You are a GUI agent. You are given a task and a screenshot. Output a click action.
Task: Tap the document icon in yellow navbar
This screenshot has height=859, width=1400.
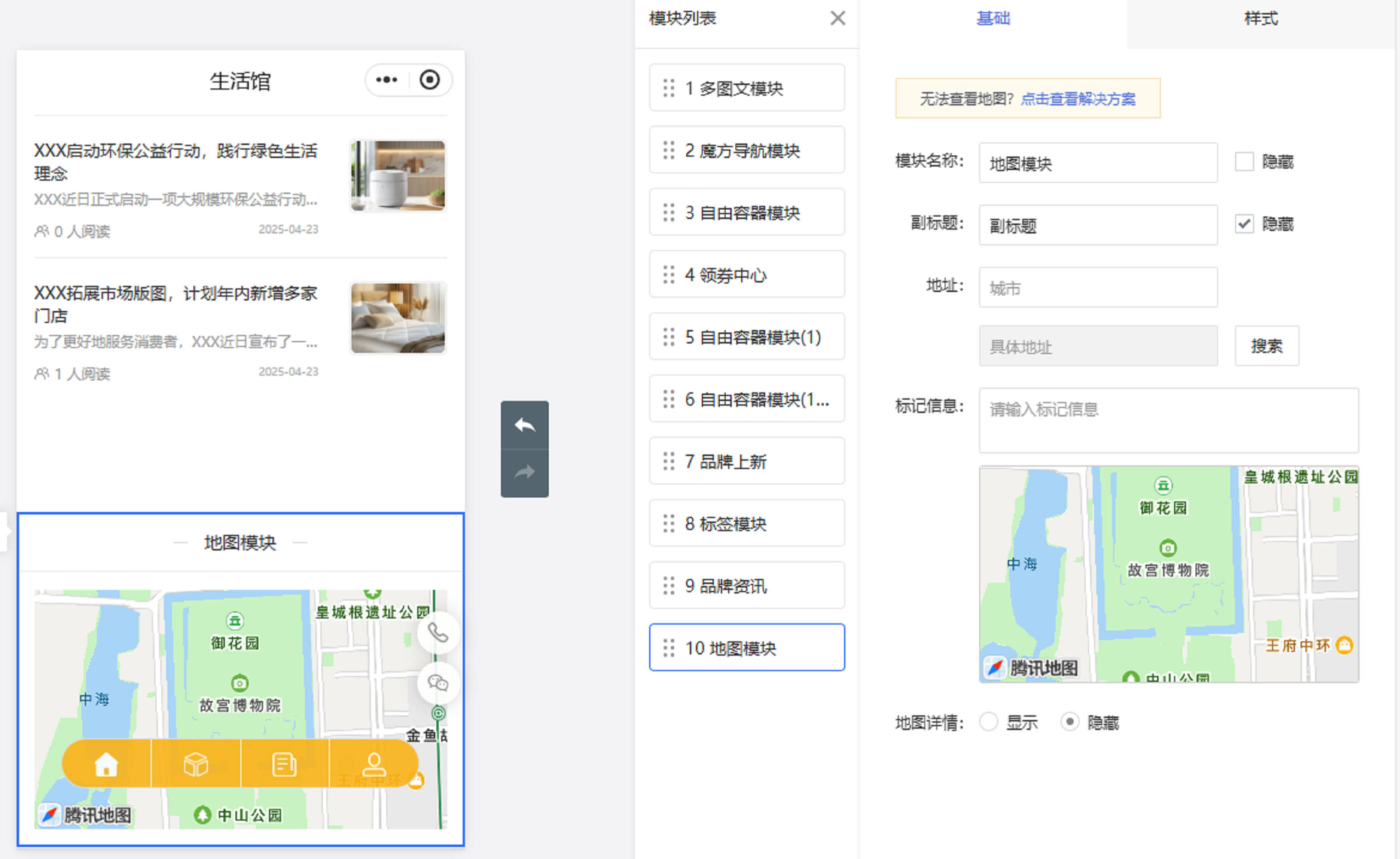pyautogui.click(x=284, y=764)
